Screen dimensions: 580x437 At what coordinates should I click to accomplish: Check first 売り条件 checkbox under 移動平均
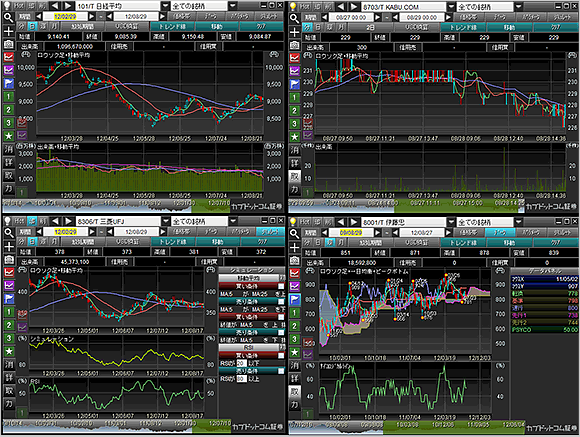[x=281, y=302]
